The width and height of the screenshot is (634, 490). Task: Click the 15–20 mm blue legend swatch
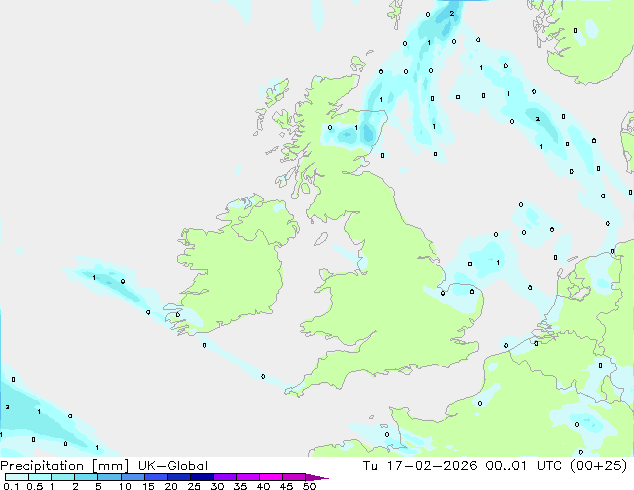coord(155,477)
